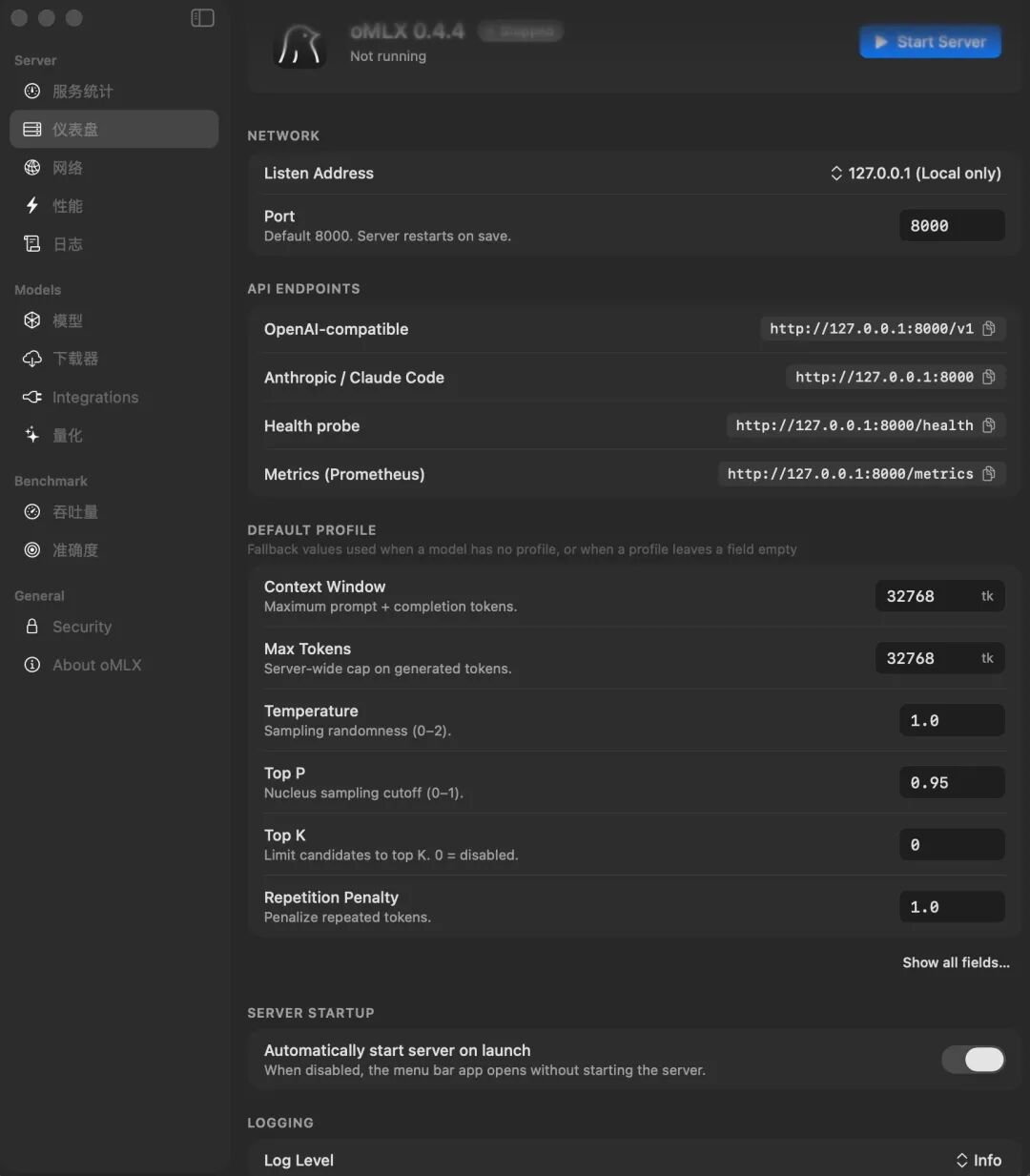1030x1176 pixels.
Task: Open the Listen Address dropdown
Action: (x=916, y=173)
